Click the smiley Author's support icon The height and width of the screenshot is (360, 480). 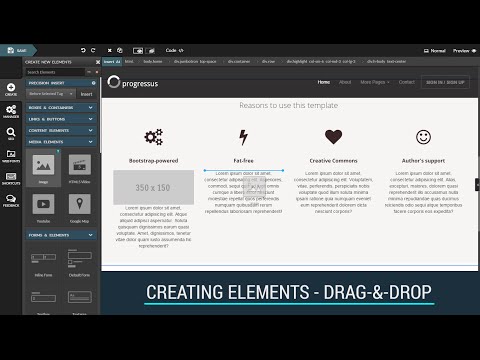click(423, 137)
